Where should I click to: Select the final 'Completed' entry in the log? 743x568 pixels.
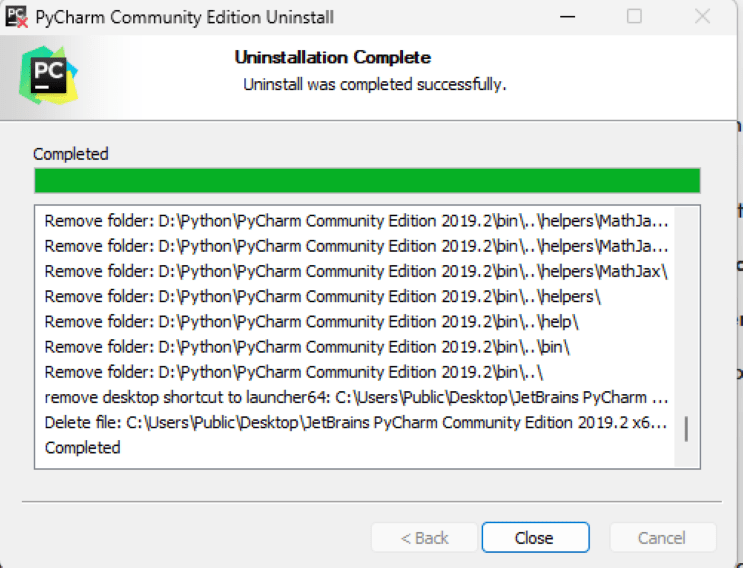82,447
